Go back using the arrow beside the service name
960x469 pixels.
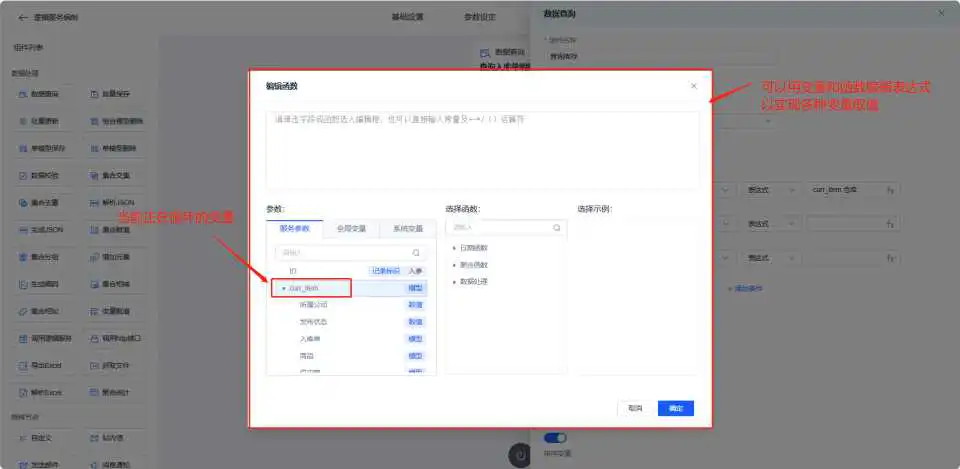[23, 18]
